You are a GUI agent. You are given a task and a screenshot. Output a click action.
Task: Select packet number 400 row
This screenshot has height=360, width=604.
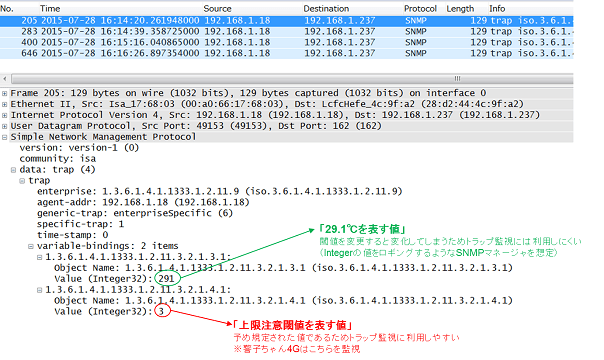point(287,42)
